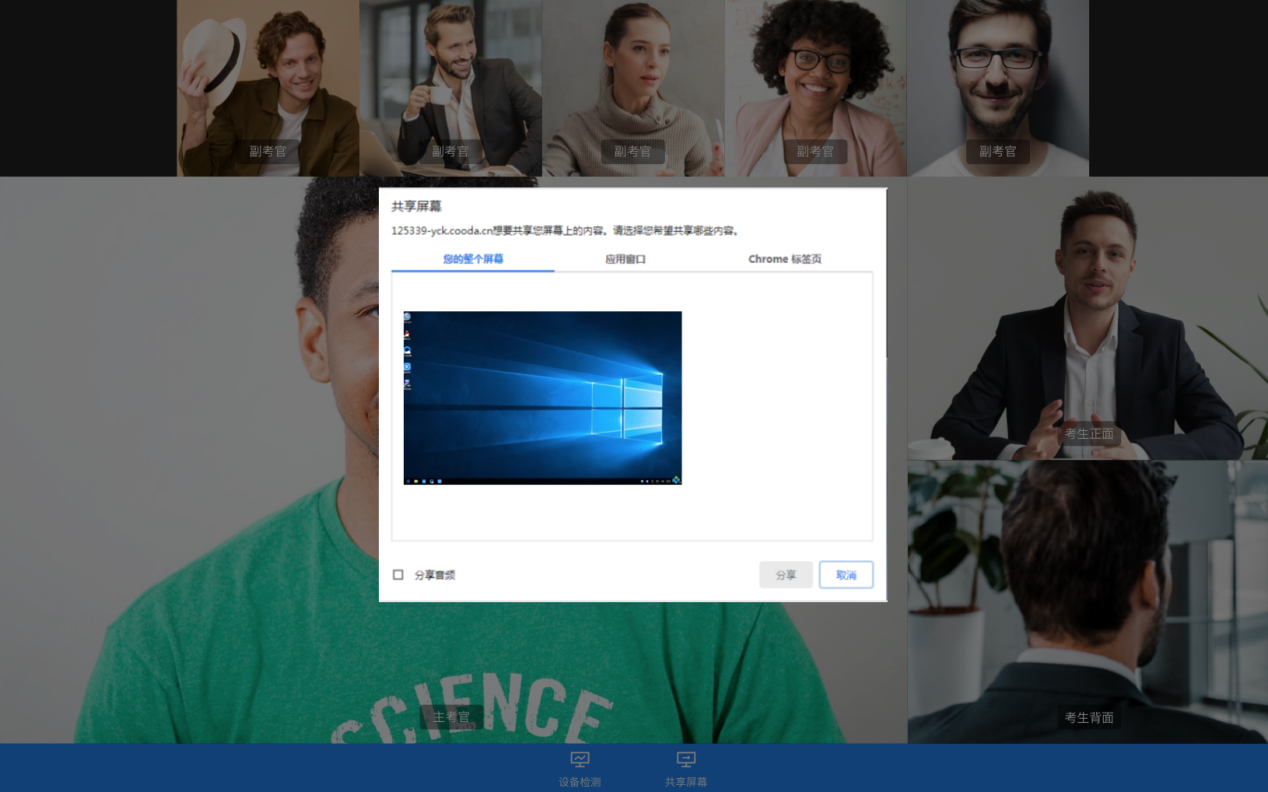Click the candidate front view video
The height and width of the screenshot is (792, 1268).
coord(1087,318)
